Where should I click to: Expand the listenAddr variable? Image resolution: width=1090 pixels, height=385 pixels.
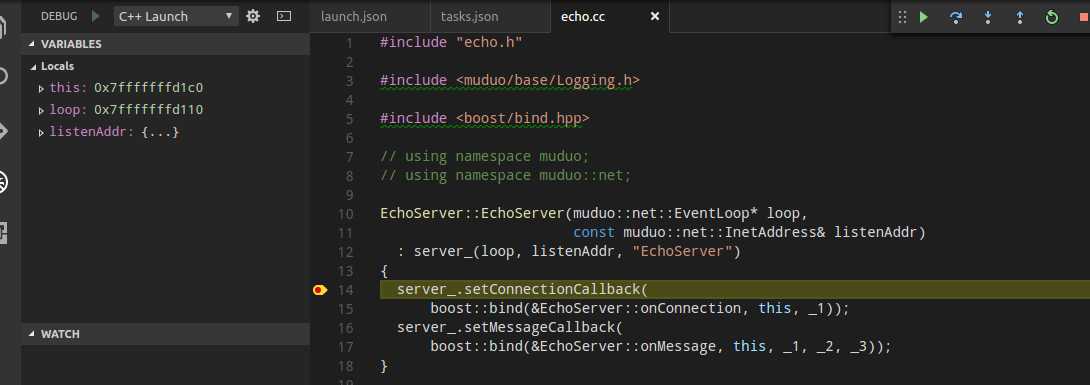[x=42, y=132]
